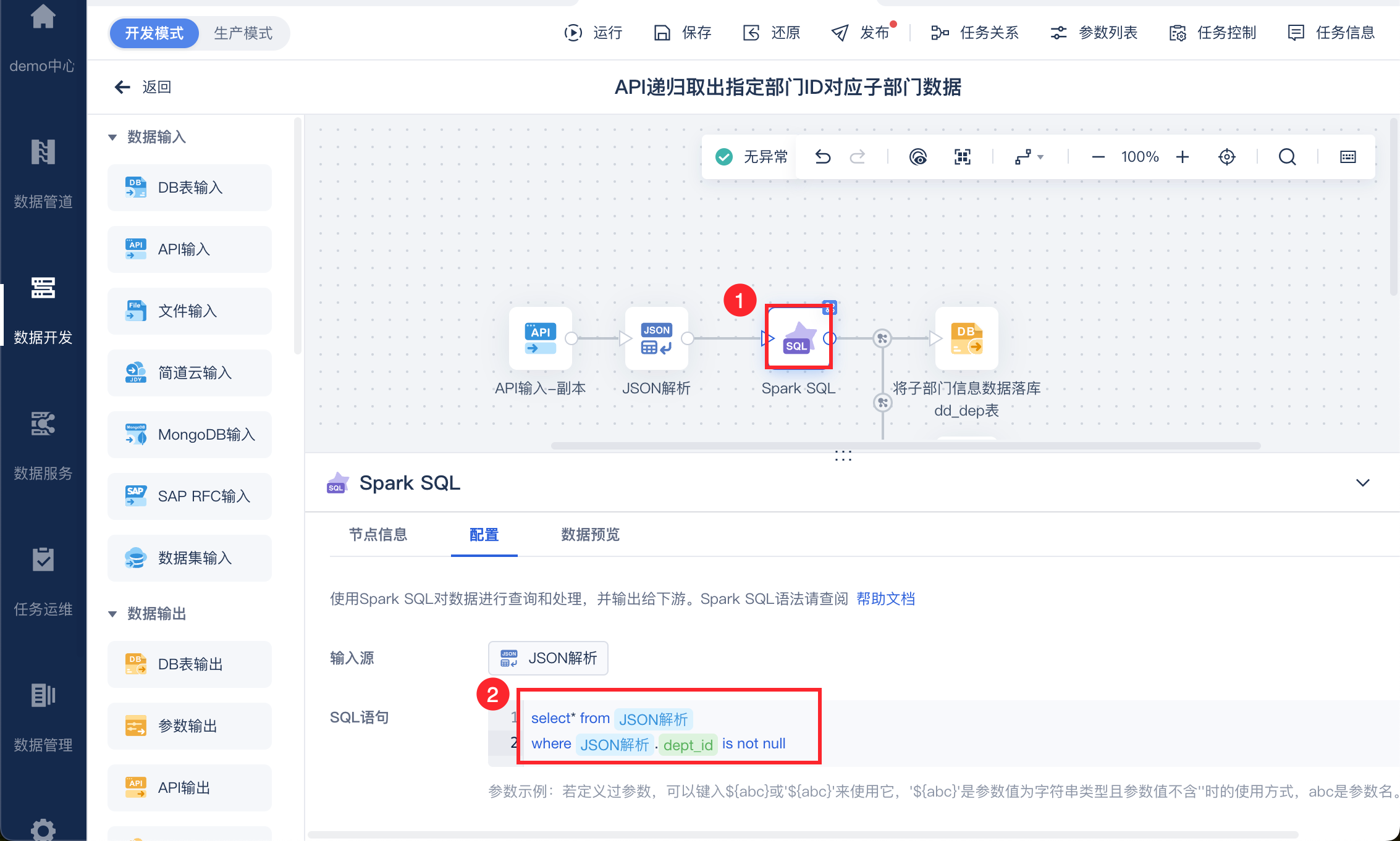
Task: Click the zoom in plus icon
Action: point(1182,157)
